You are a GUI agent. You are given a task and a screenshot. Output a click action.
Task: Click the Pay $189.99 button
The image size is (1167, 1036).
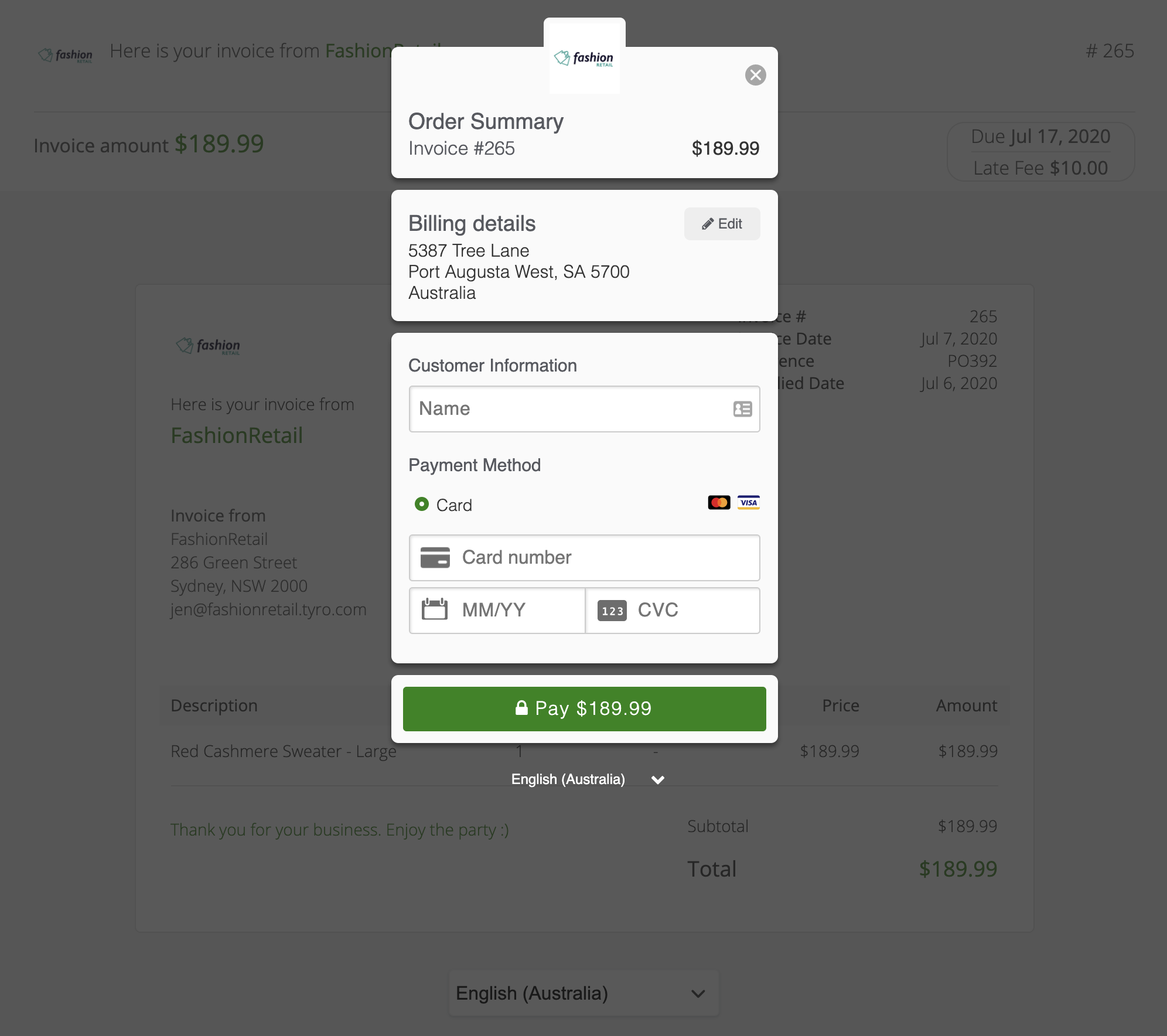click(584, 708)
